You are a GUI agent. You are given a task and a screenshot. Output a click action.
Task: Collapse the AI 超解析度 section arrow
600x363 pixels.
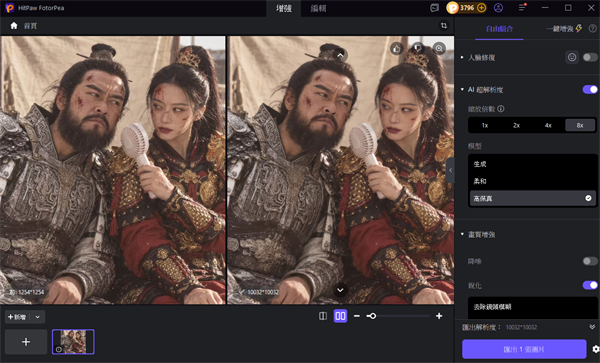coord(462,90)
